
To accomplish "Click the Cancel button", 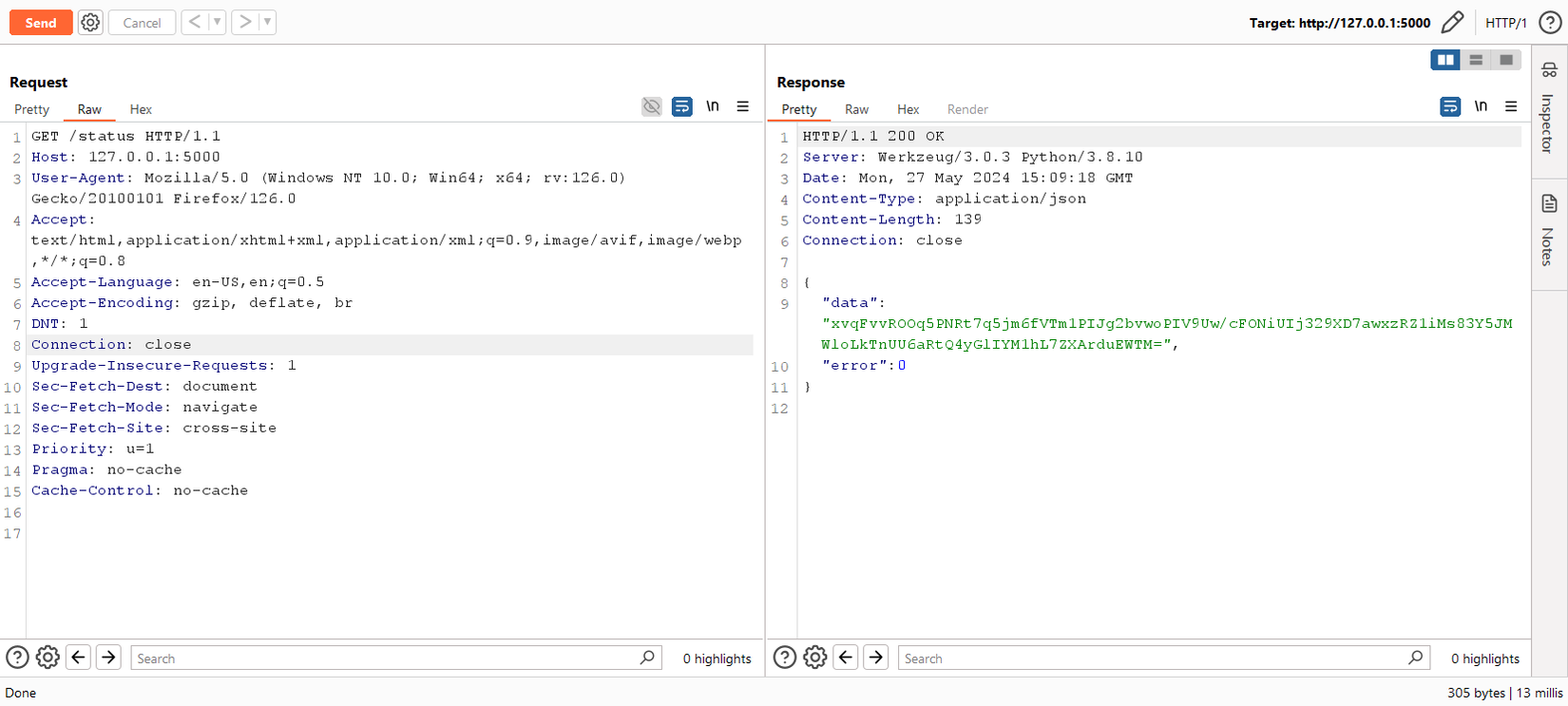I will (142, 23).
